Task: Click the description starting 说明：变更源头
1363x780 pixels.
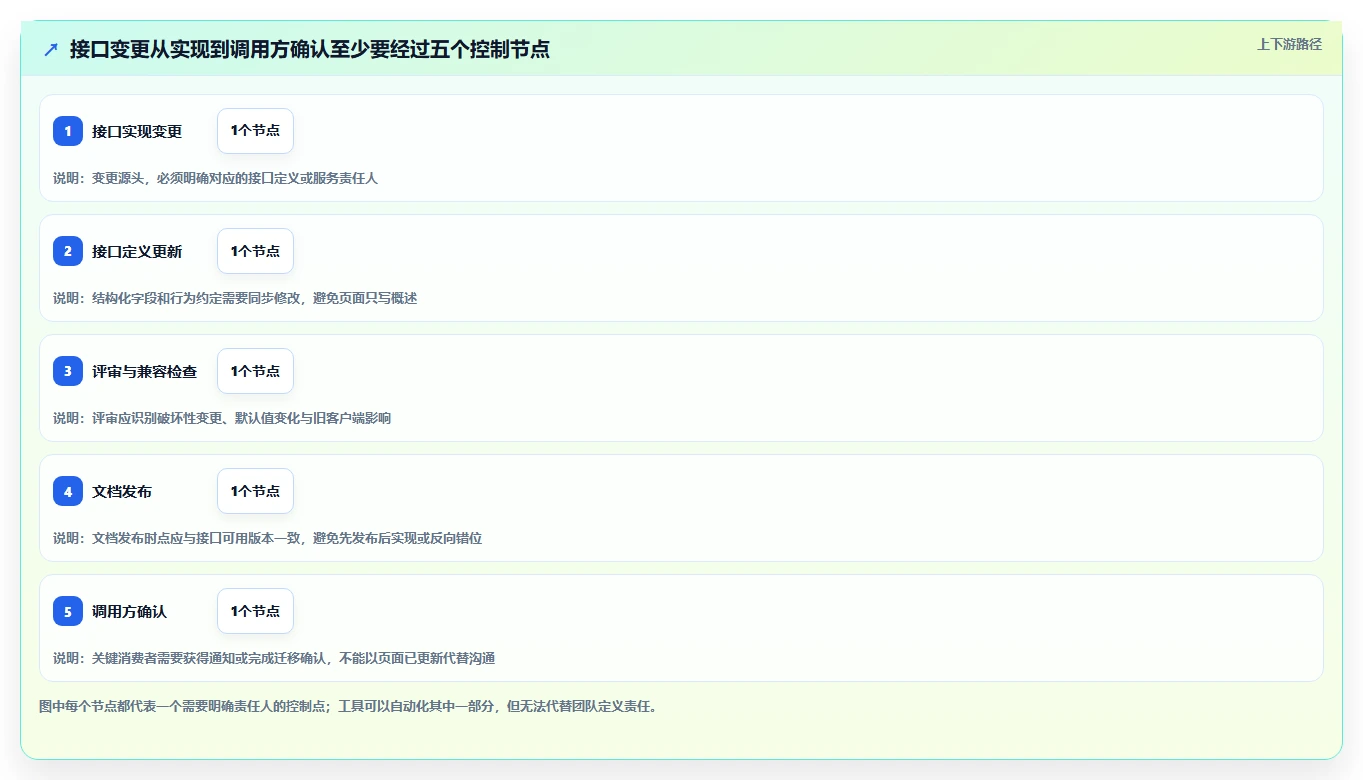Action: (x=216, y=178)
